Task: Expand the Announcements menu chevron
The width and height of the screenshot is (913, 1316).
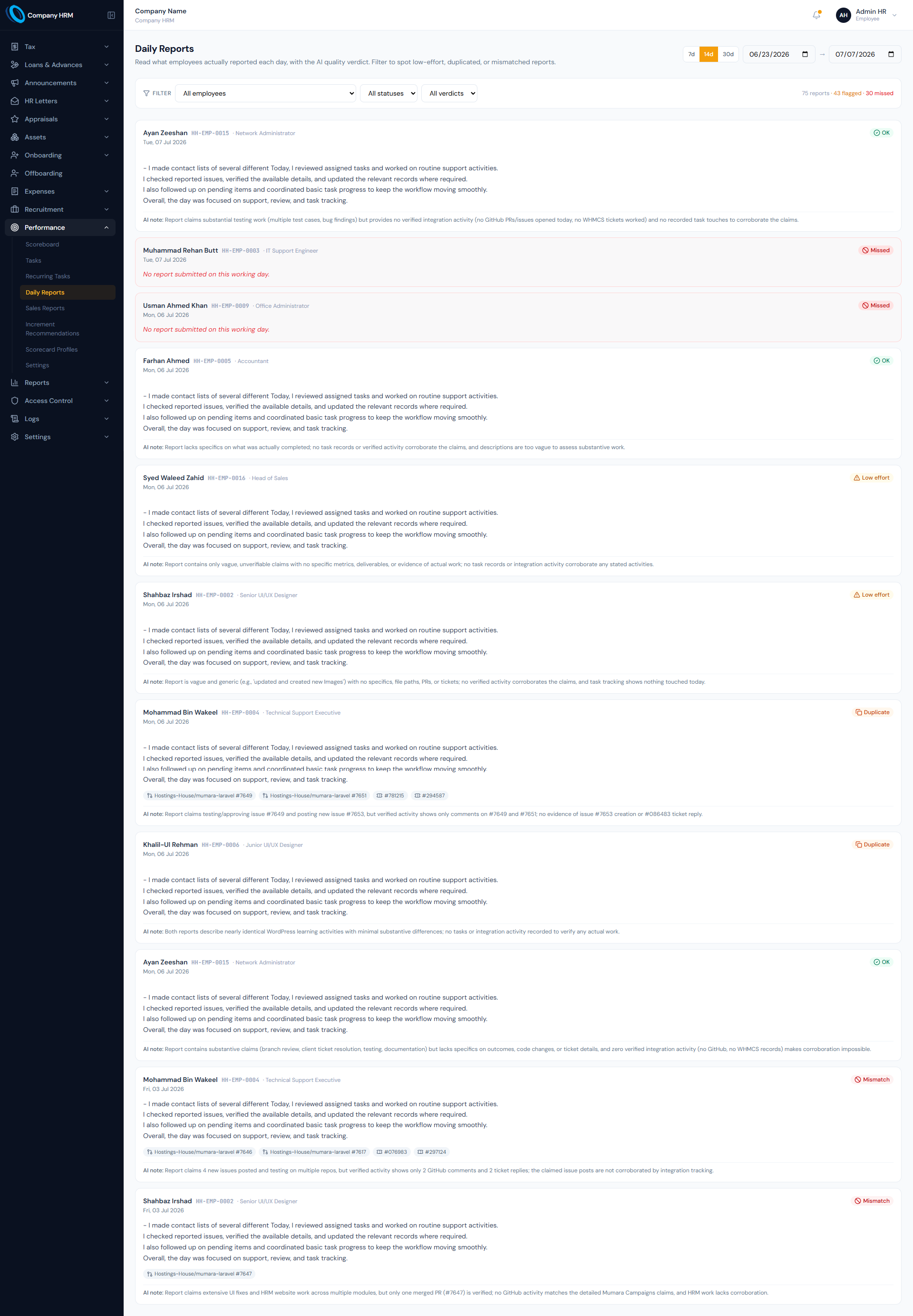Action: (x=107, y=83)
